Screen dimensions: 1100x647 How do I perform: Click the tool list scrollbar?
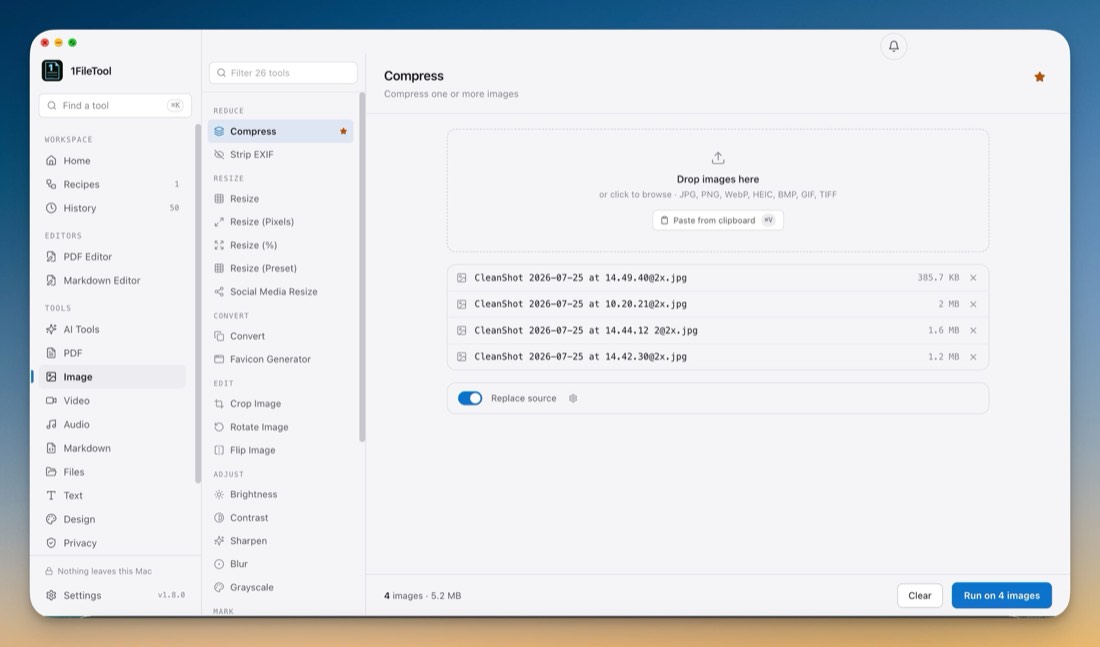pyautogui.click(x=362, y=267)
